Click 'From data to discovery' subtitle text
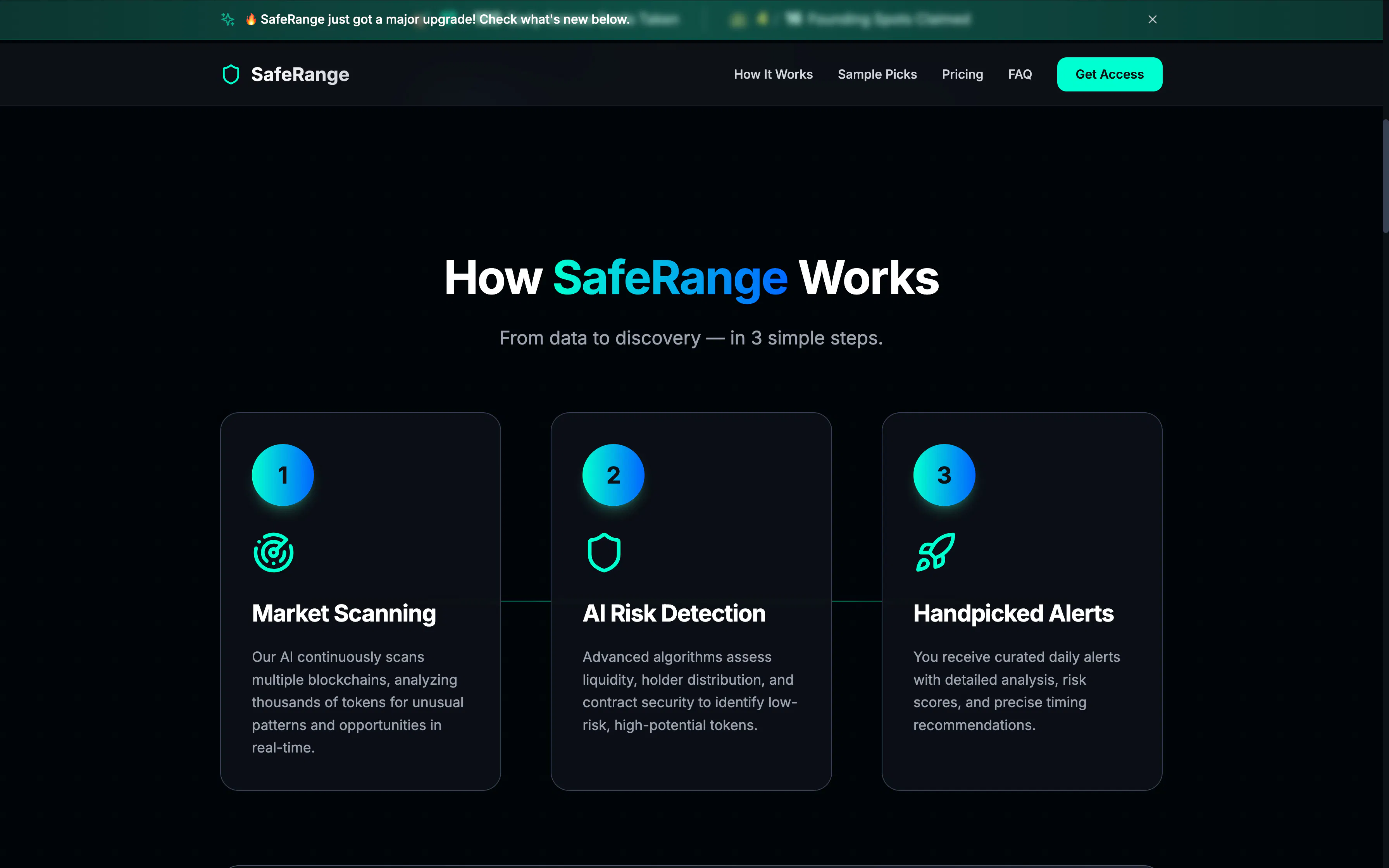The image size is (1389, 868). (x=691, y=338)
